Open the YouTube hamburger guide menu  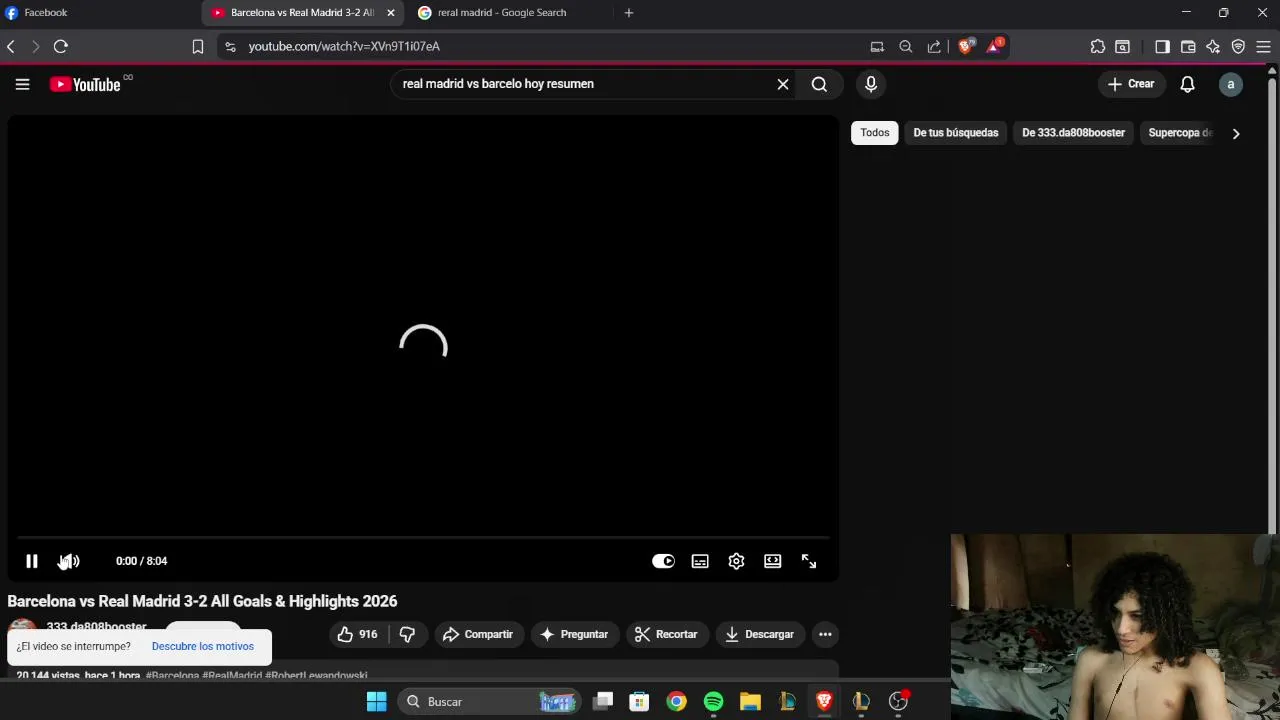[22, 84]
